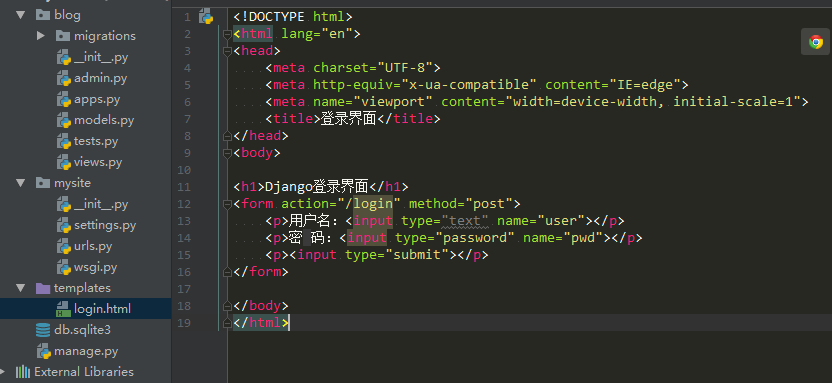832x383 pixels.
Task: Open in Chrome browser icon
Action: [x=816, y=42]
